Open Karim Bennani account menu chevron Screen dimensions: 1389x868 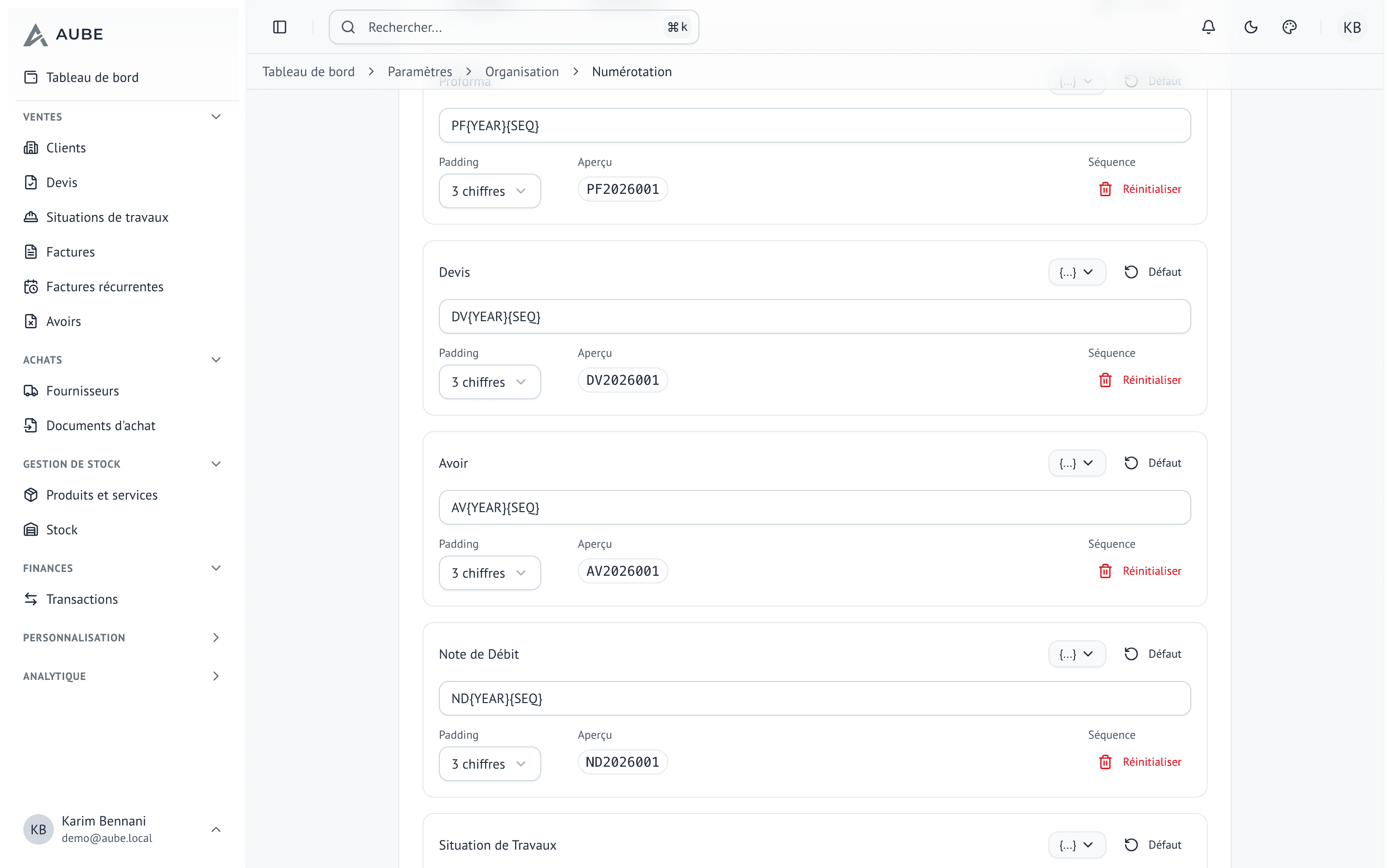click(216, 829)
